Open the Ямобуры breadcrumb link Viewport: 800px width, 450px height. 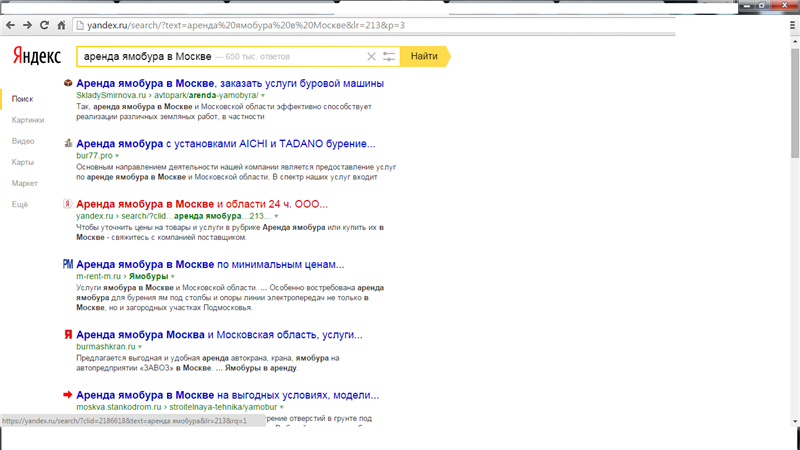[148, 277]
